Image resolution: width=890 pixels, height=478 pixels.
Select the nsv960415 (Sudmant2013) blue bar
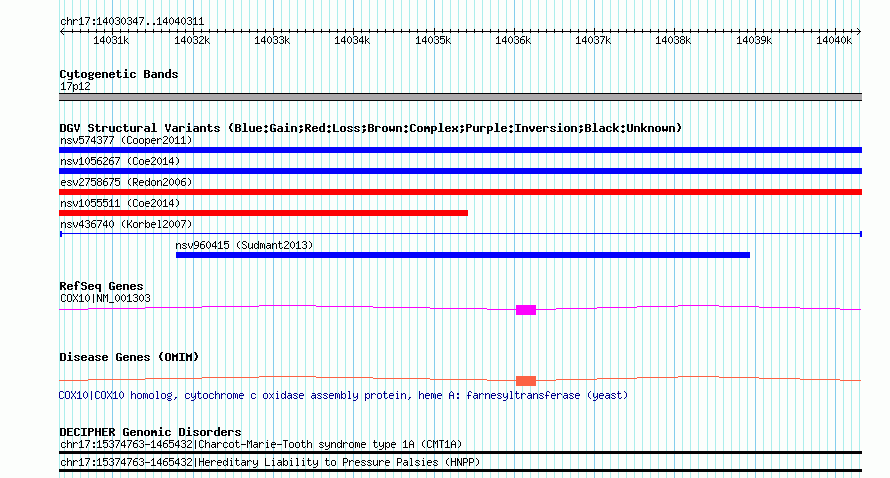(463, 255)
